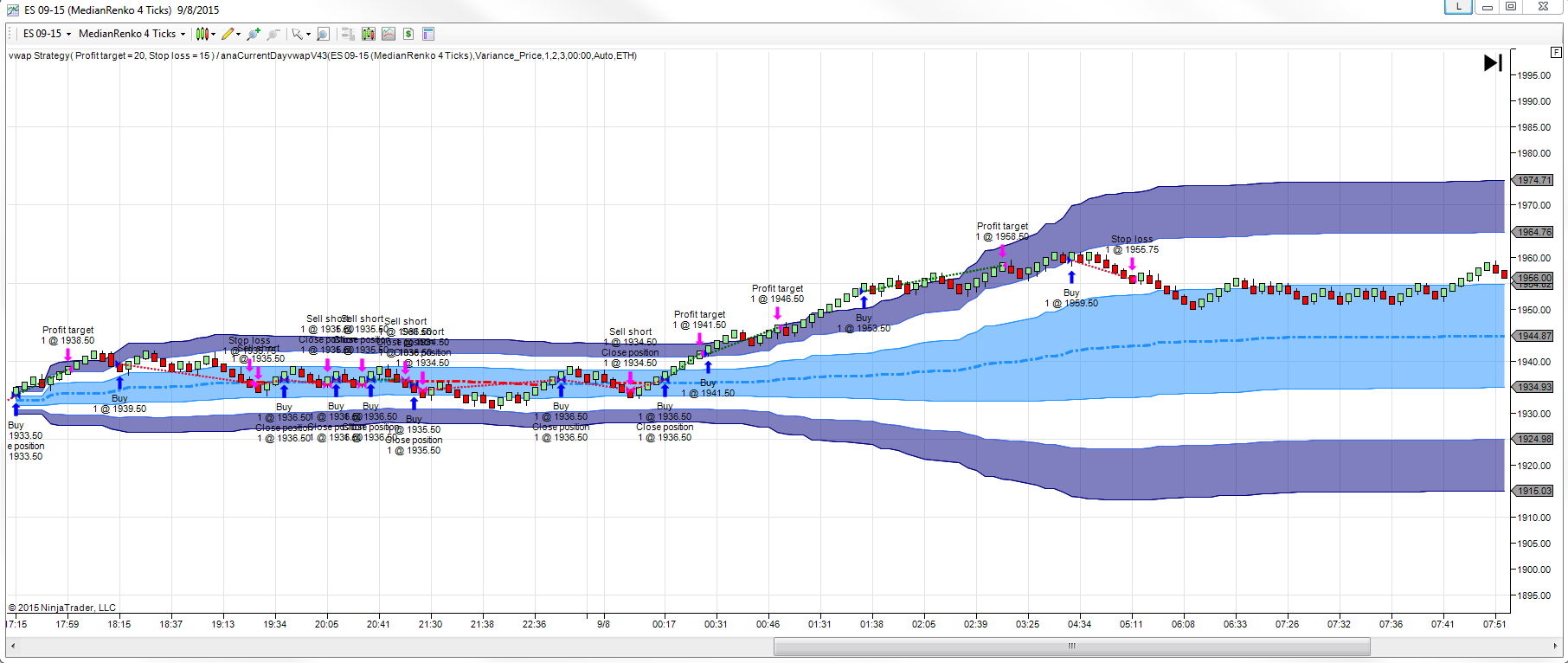This screenshot has height=663, width=1568.
Task: Click the Profit target 1 @ 1941.50 label
Action: (x=699, y=319)
